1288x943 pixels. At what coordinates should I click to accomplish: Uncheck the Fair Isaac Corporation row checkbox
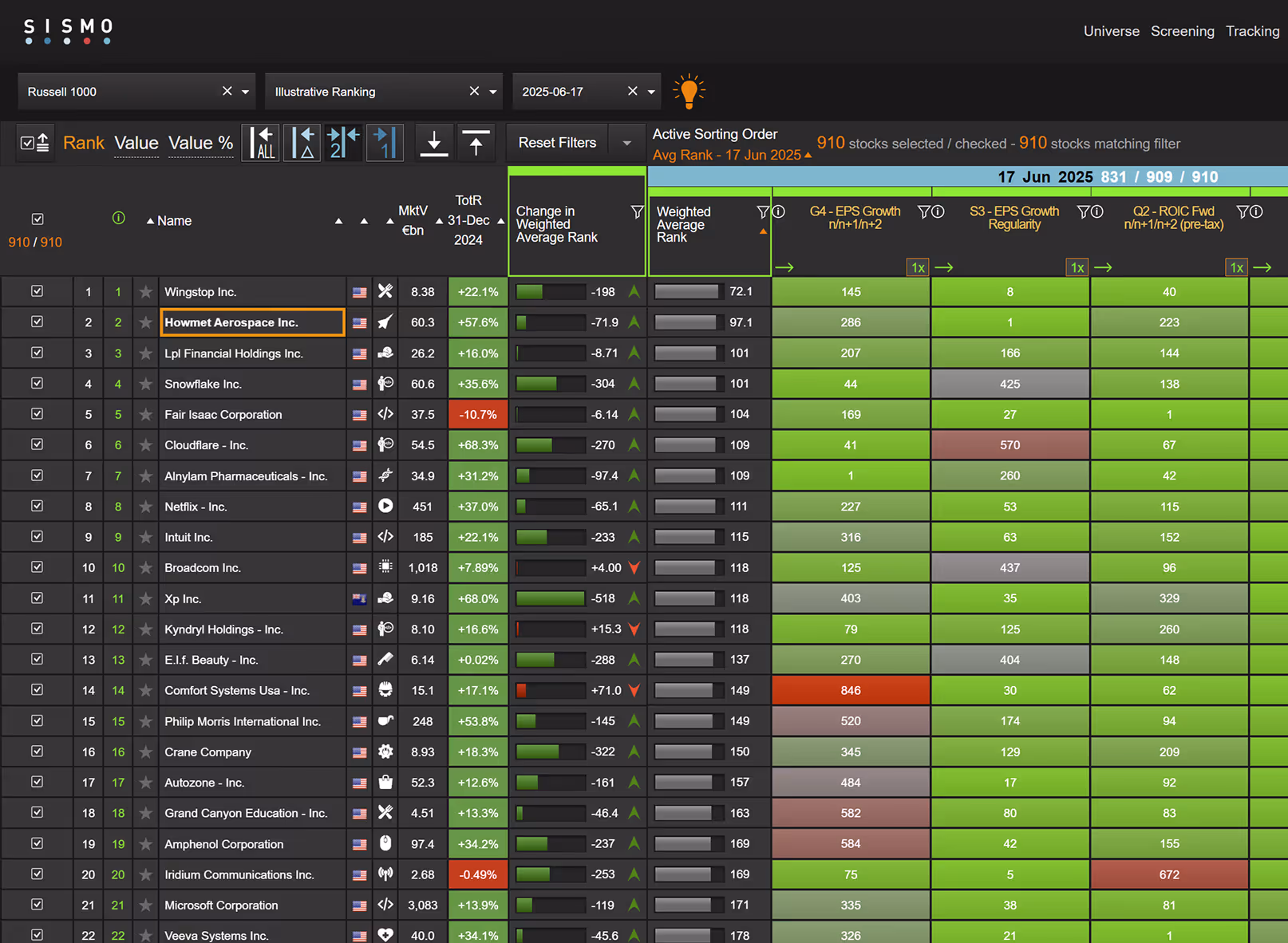click(x=37, y=414)
